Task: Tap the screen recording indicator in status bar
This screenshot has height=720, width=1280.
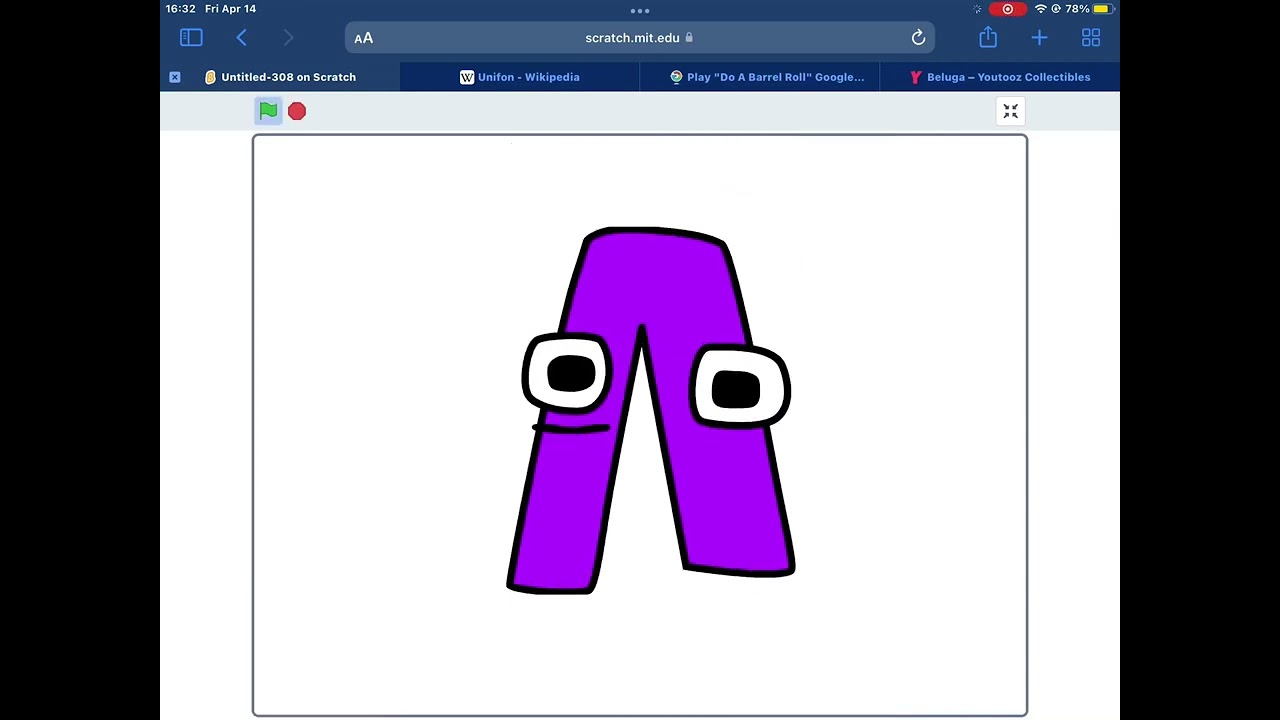Action: pyautogui.click(x=1007, y=9)
